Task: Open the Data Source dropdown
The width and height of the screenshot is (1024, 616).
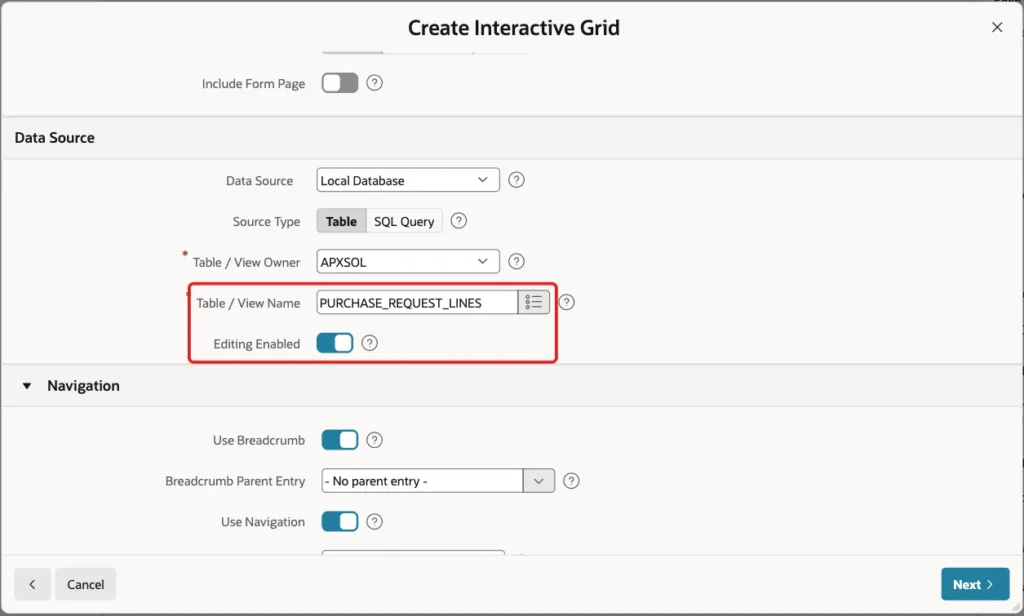Action: pyautogui.click(x=408, y=180)
